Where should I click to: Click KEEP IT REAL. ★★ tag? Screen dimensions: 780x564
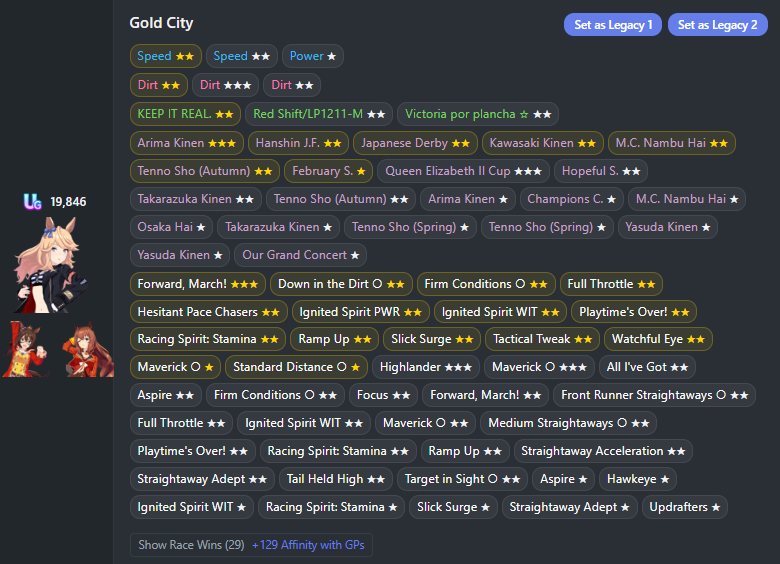(x=186, y=114)
